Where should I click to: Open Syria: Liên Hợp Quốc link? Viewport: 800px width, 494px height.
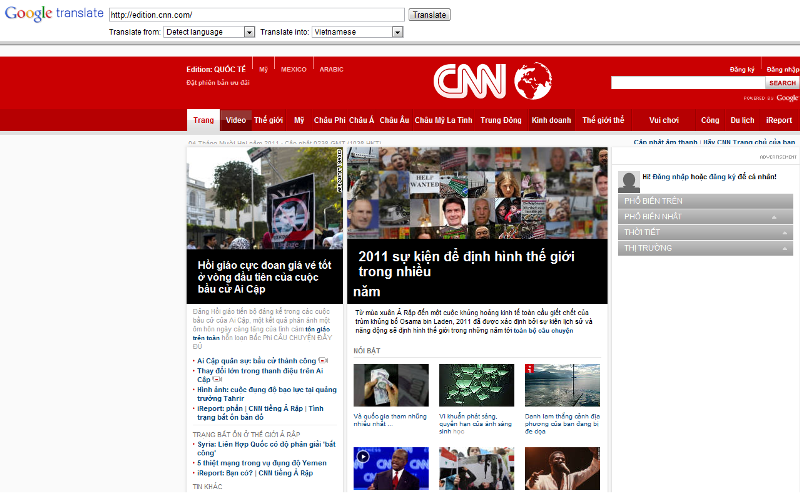click(267, 449)
